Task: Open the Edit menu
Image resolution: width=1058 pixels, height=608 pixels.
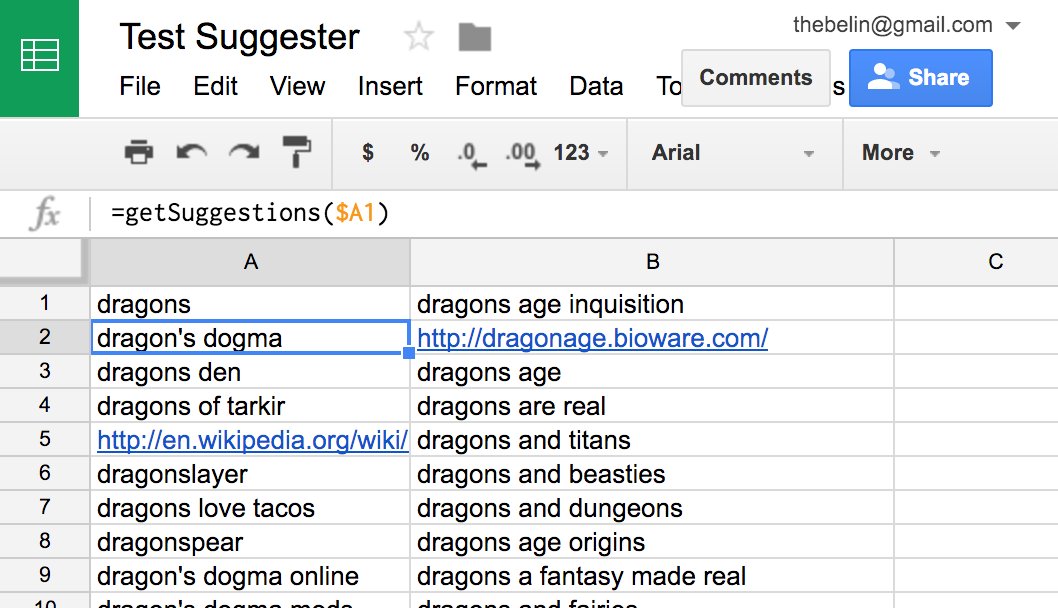Action: (x=215, y=86)
